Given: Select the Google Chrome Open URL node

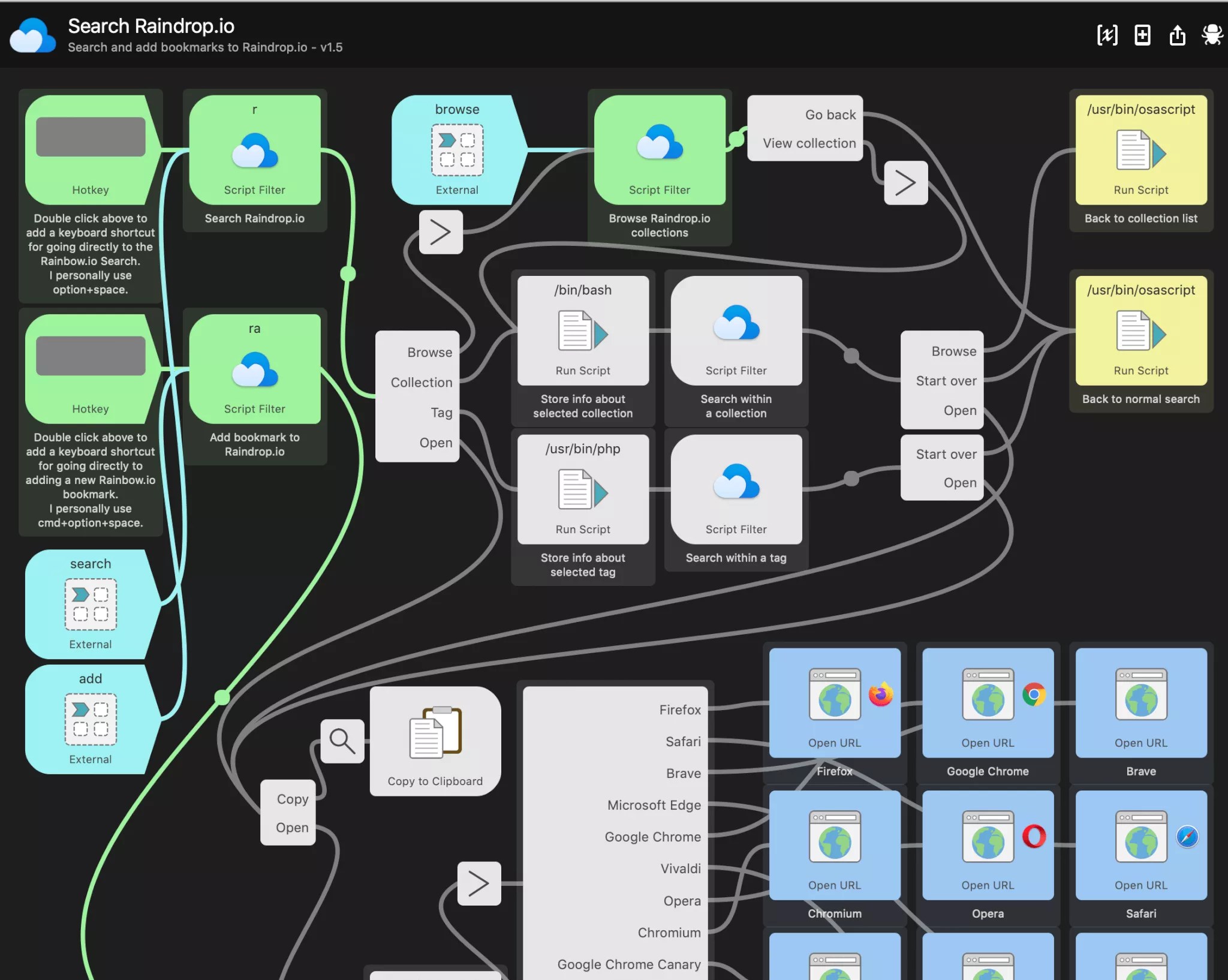Looking at the screenshot, I should (x=988, y=703).
